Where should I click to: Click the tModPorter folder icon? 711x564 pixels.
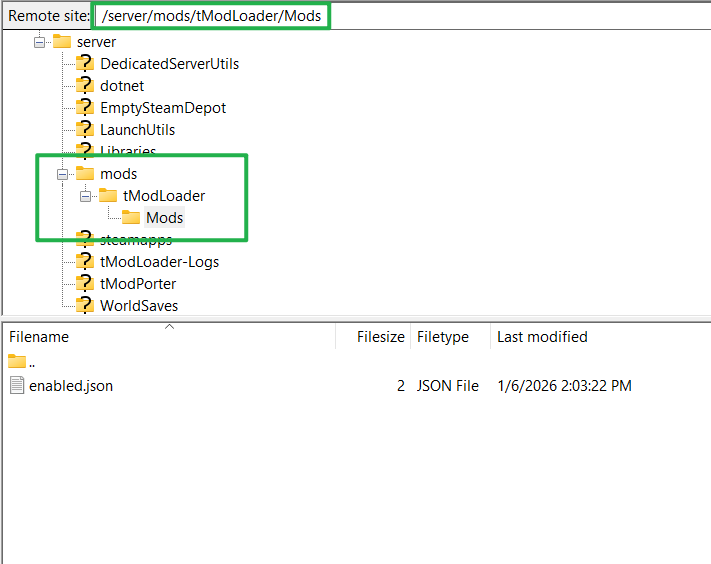(x=85, y=283)
